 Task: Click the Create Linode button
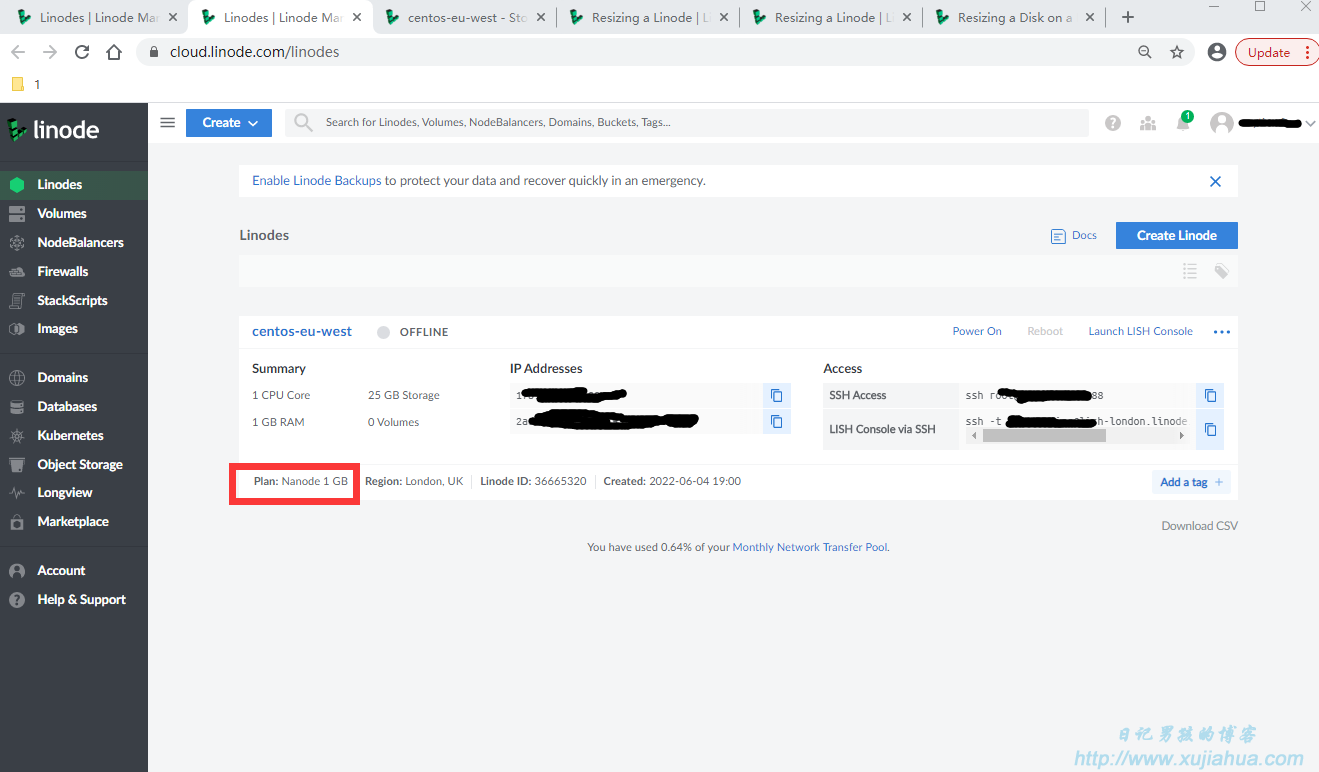(x=1176, y=235)
